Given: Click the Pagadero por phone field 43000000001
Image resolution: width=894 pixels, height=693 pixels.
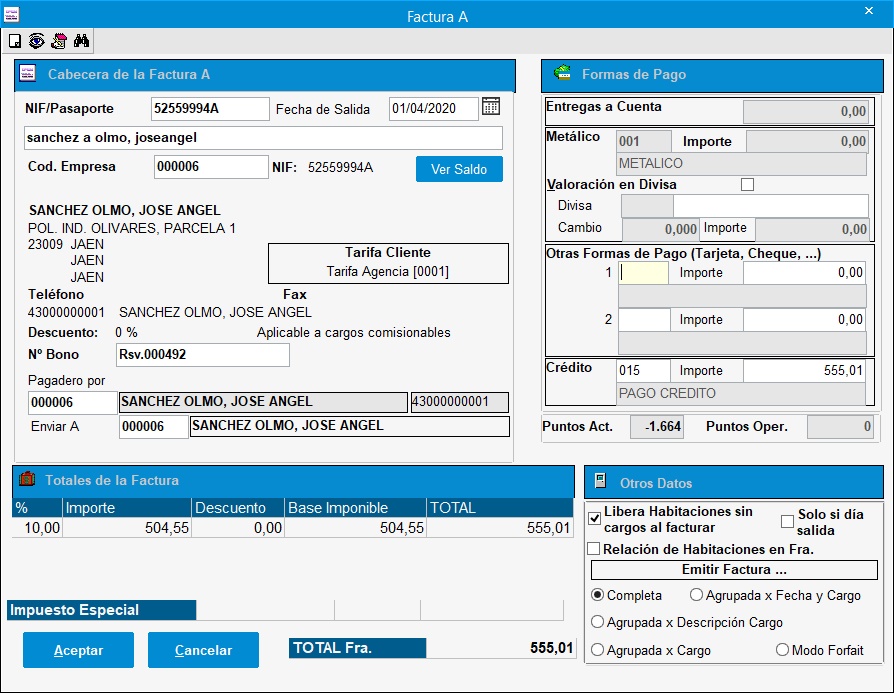Looking at the screenshot, I should (460, 402).
